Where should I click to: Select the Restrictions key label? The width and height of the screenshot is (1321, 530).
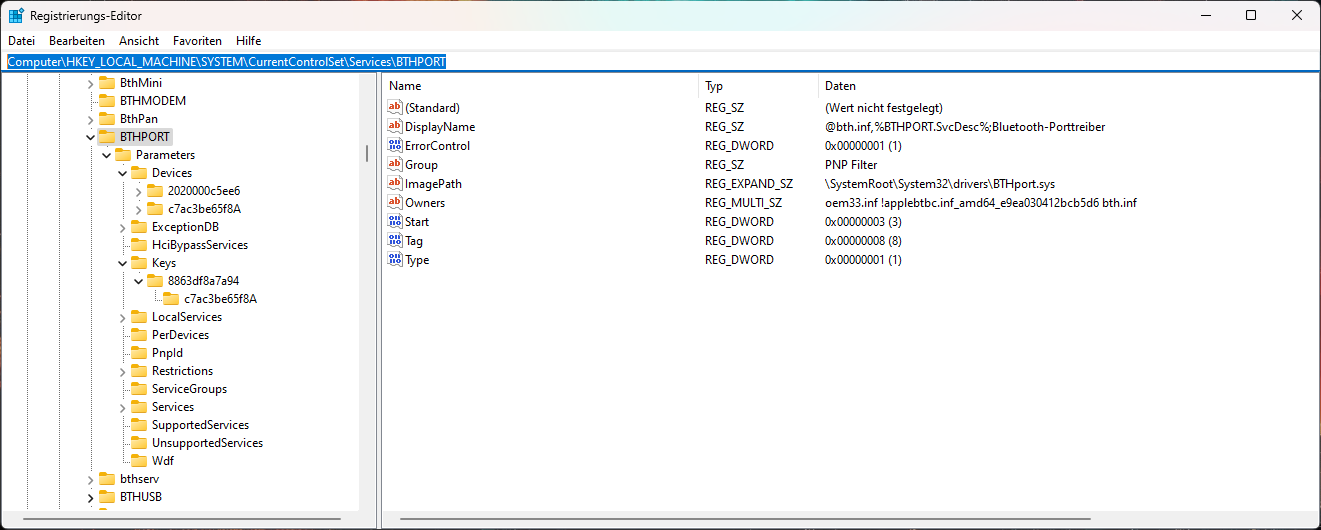pos(182,371)
